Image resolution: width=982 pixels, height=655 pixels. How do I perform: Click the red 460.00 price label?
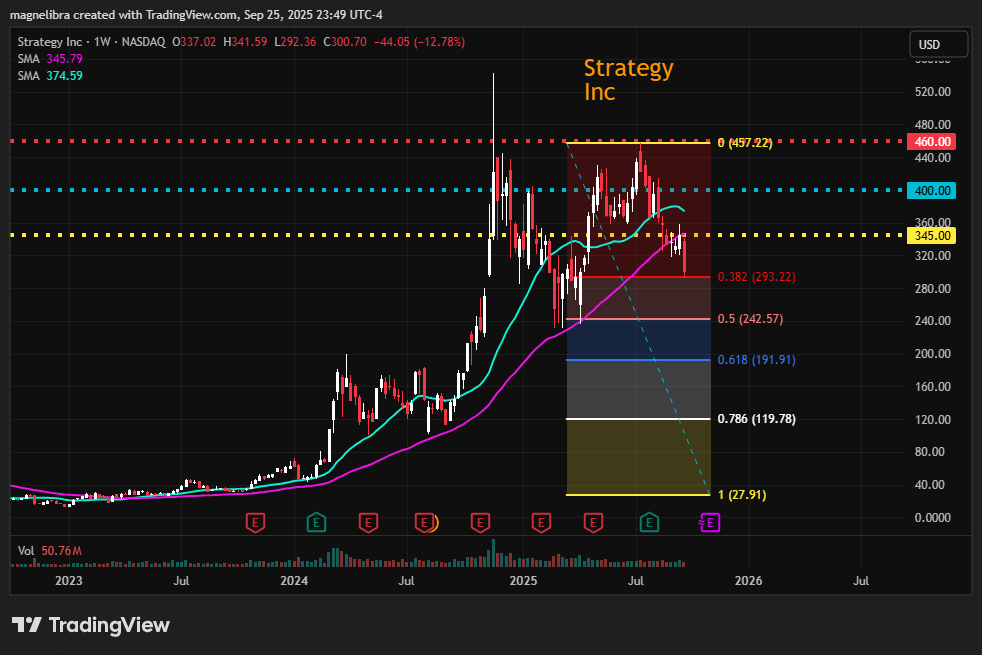931,142
